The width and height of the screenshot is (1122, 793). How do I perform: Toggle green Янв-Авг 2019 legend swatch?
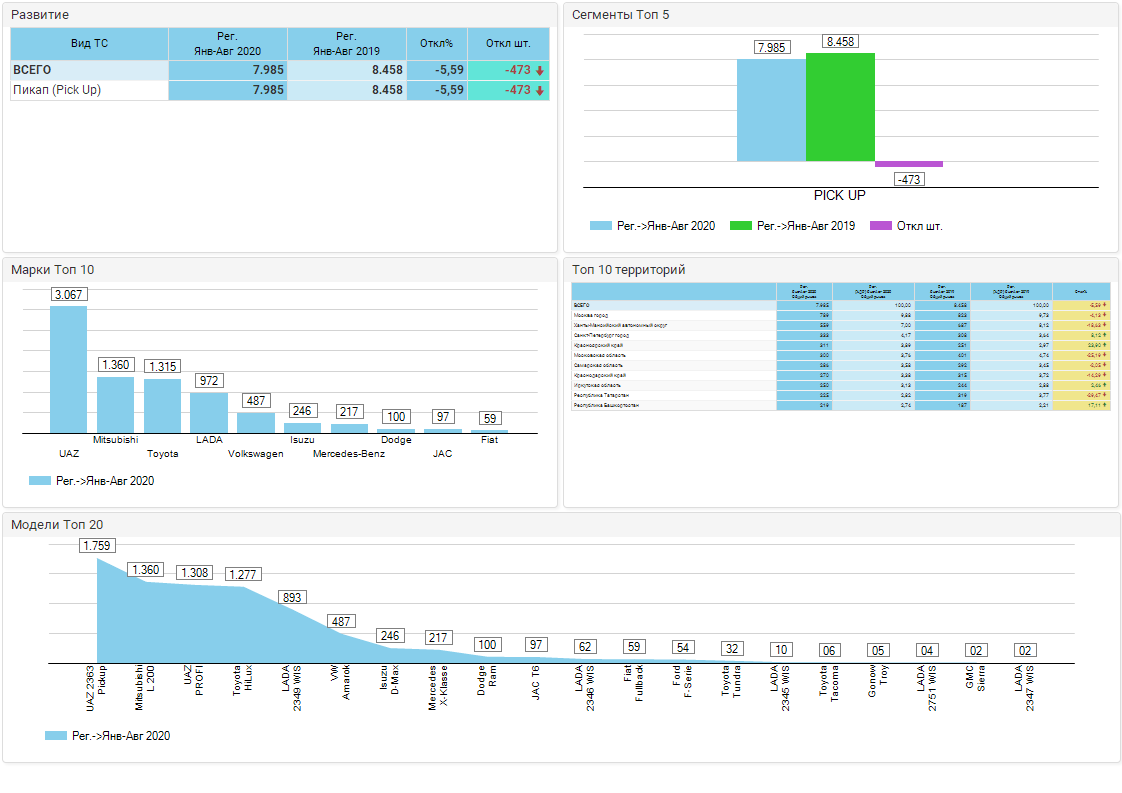pos(741,226)
